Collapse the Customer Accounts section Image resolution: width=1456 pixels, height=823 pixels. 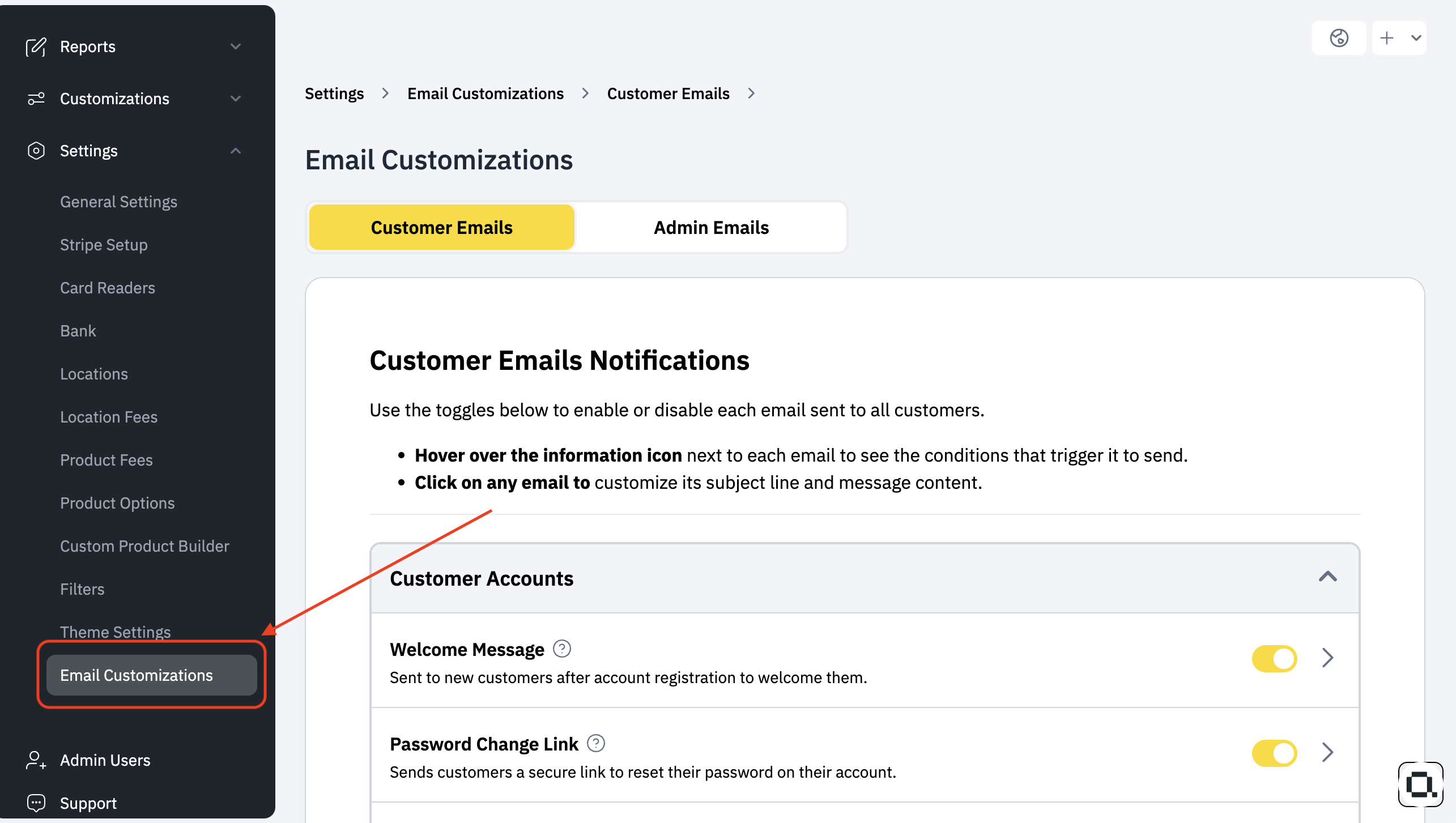1327,578
